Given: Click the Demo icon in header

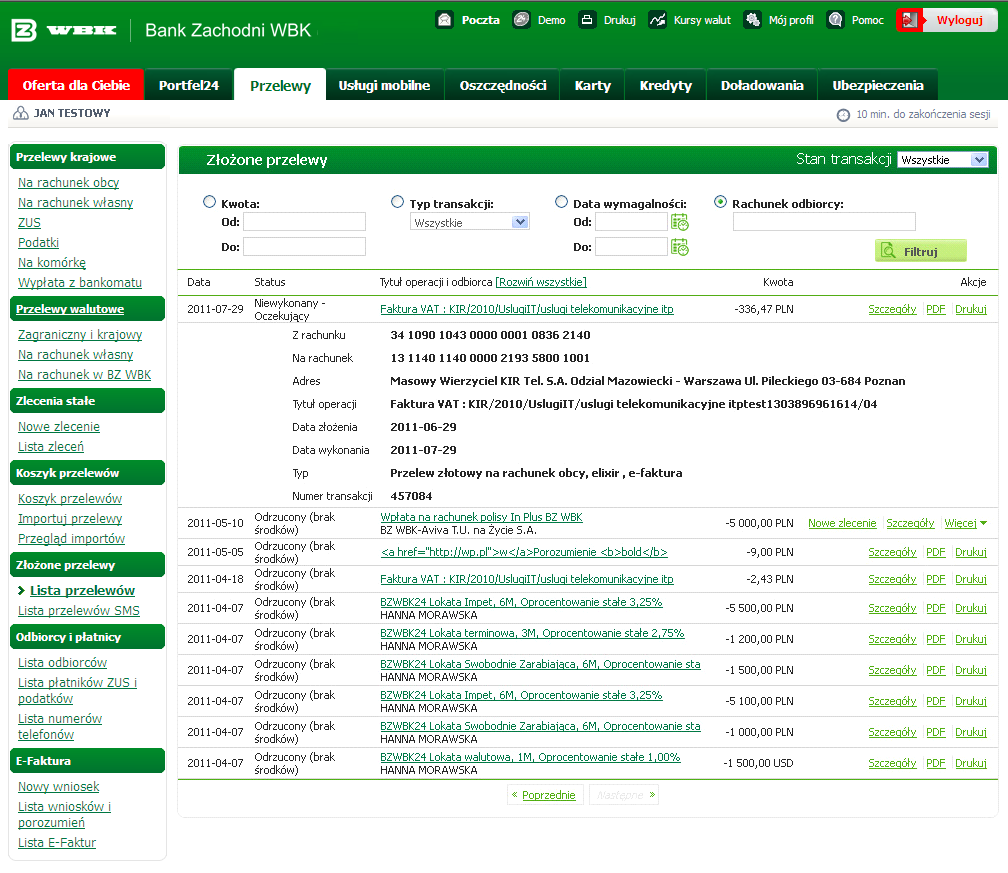Looking at the screenshot, I should coord(521,20).
